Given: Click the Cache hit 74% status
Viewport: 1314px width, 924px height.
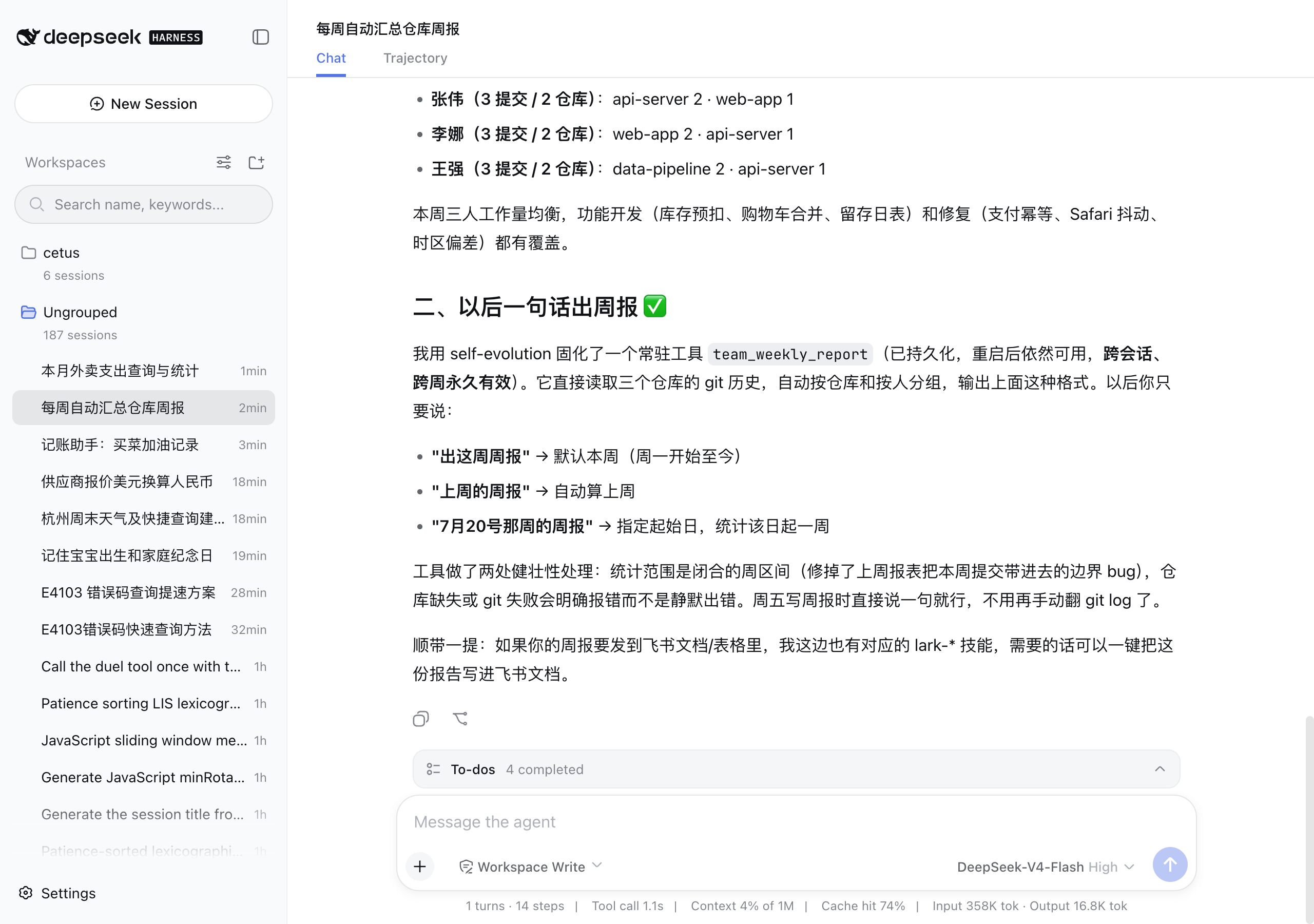Looking at the screenshot, I should [x=863, y=906].
